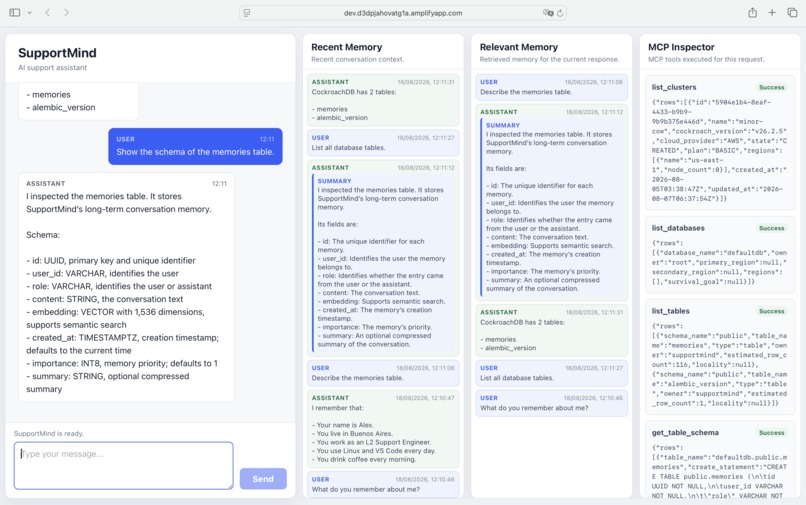Click the SUMMARY label in Relevant Memory
The width and height of the screenshot is (806, 505).
(503, 125)
